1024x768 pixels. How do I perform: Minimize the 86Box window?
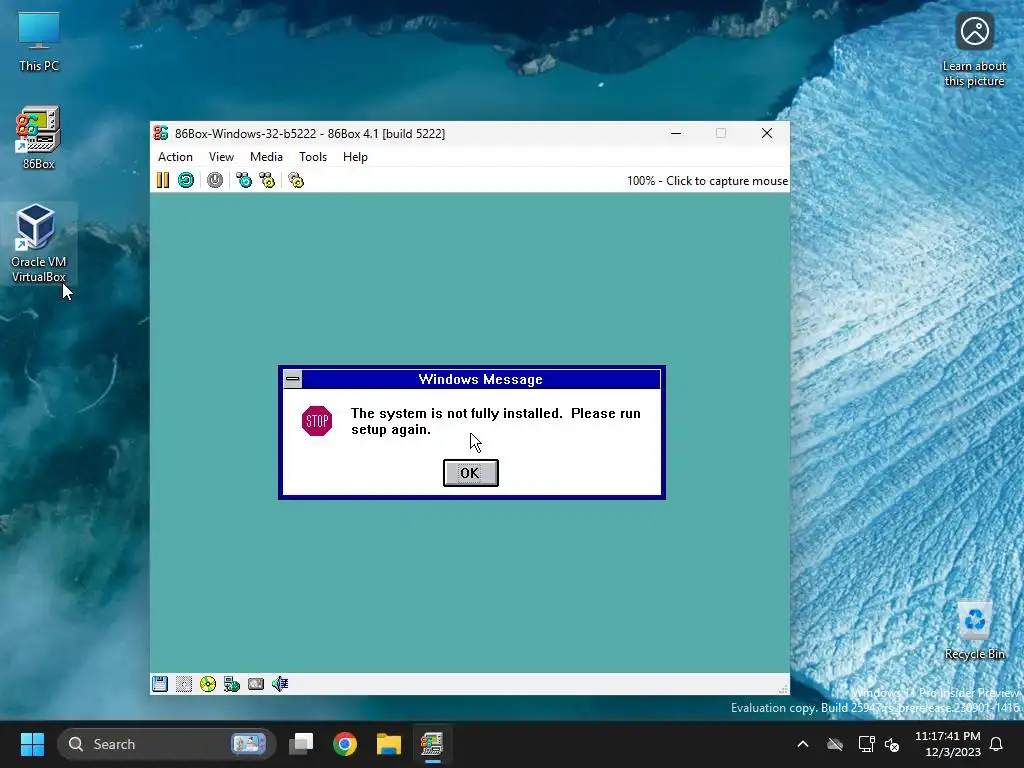676,133
